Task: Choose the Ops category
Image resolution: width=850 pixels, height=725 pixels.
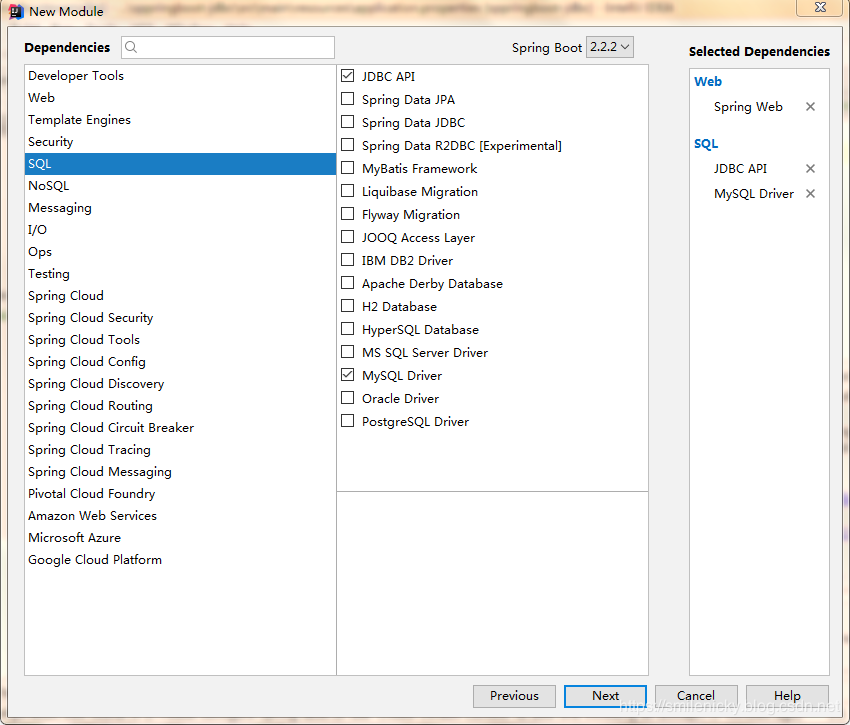Action: coord(180,252)
